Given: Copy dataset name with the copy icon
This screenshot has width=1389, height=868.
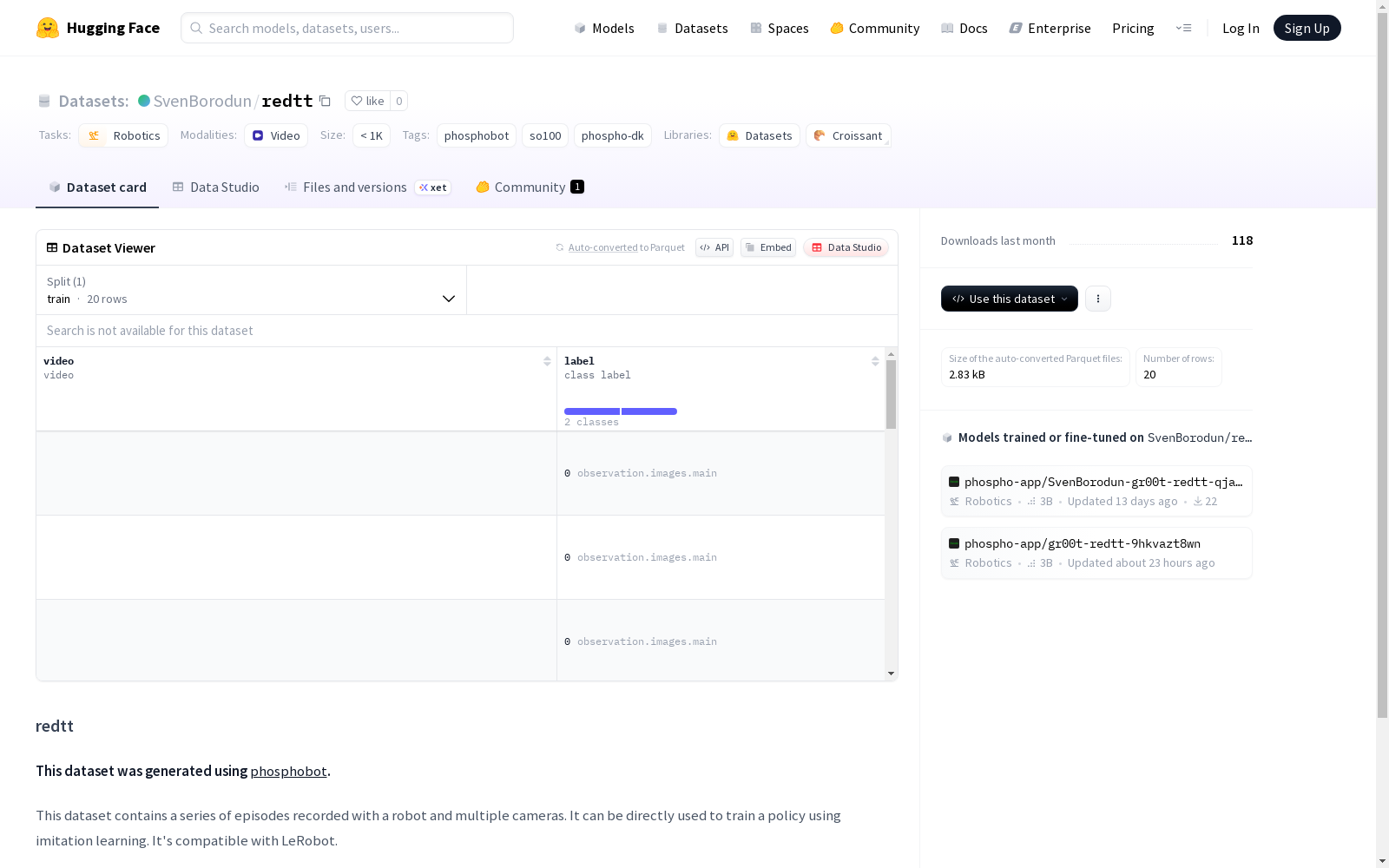Looking at the screenshot, I should (x=325, y=101).
